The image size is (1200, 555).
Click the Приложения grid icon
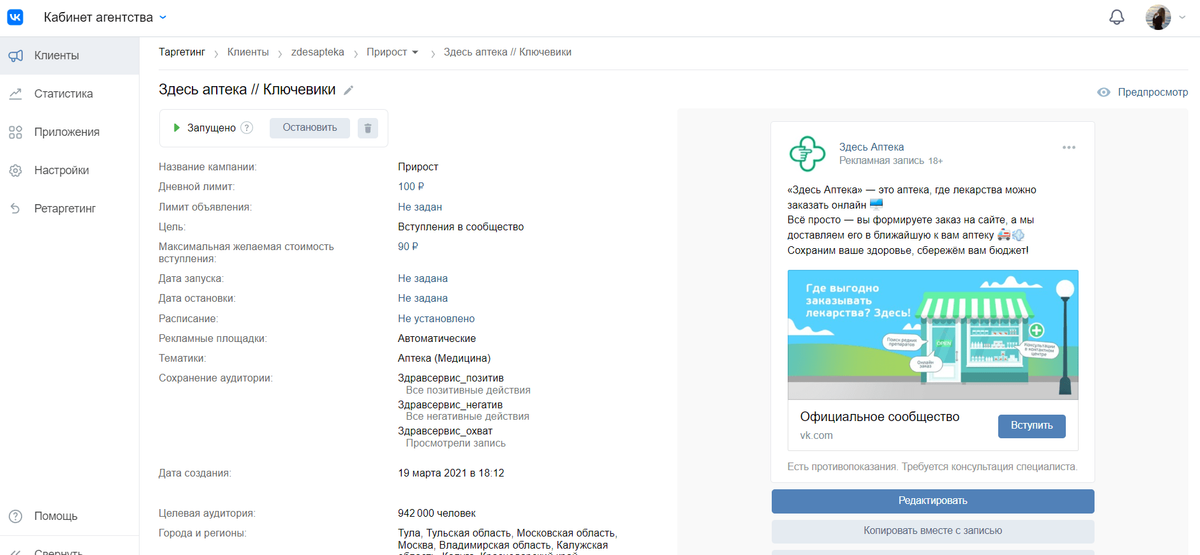coord(16,132)
